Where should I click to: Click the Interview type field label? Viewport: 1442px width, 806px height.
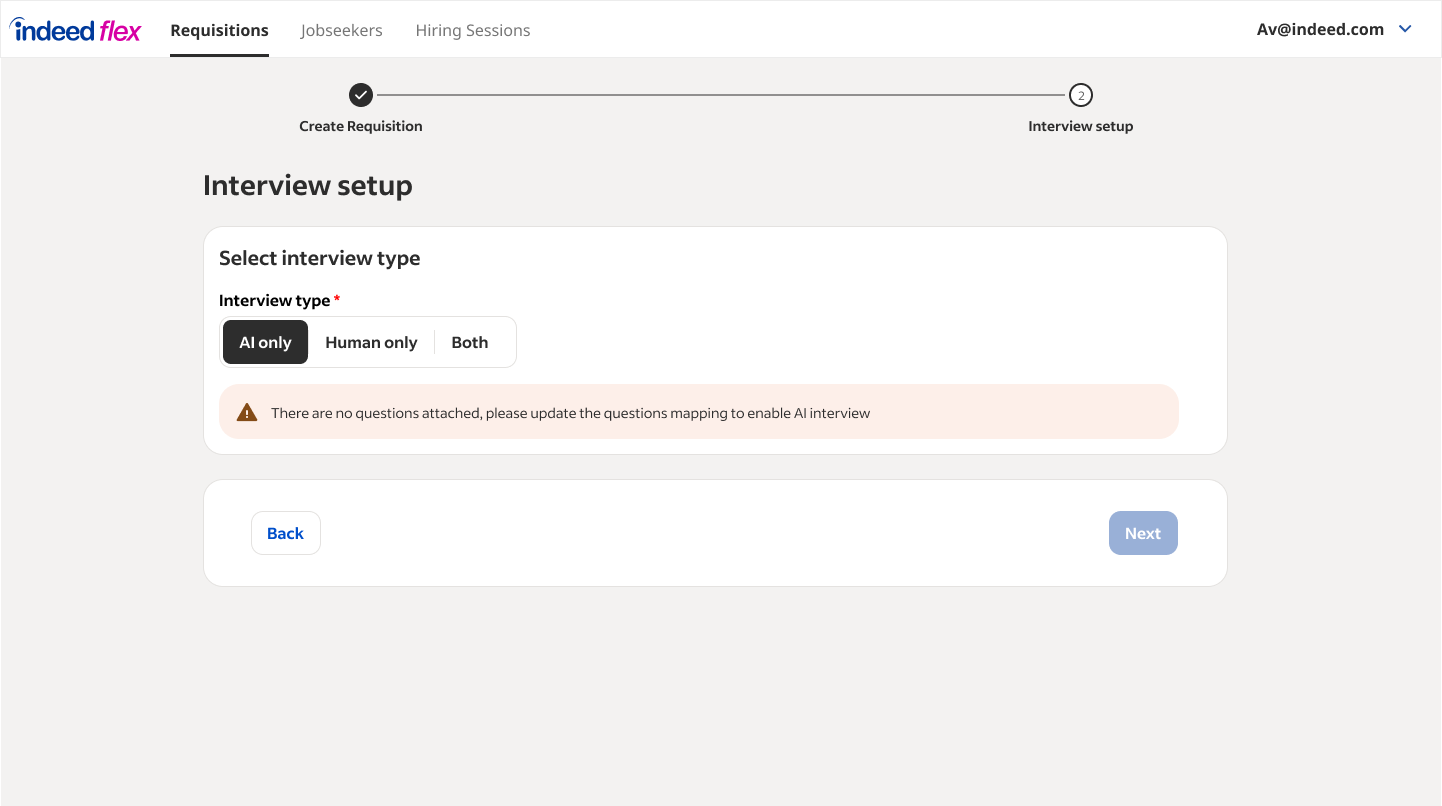point(274,300)
